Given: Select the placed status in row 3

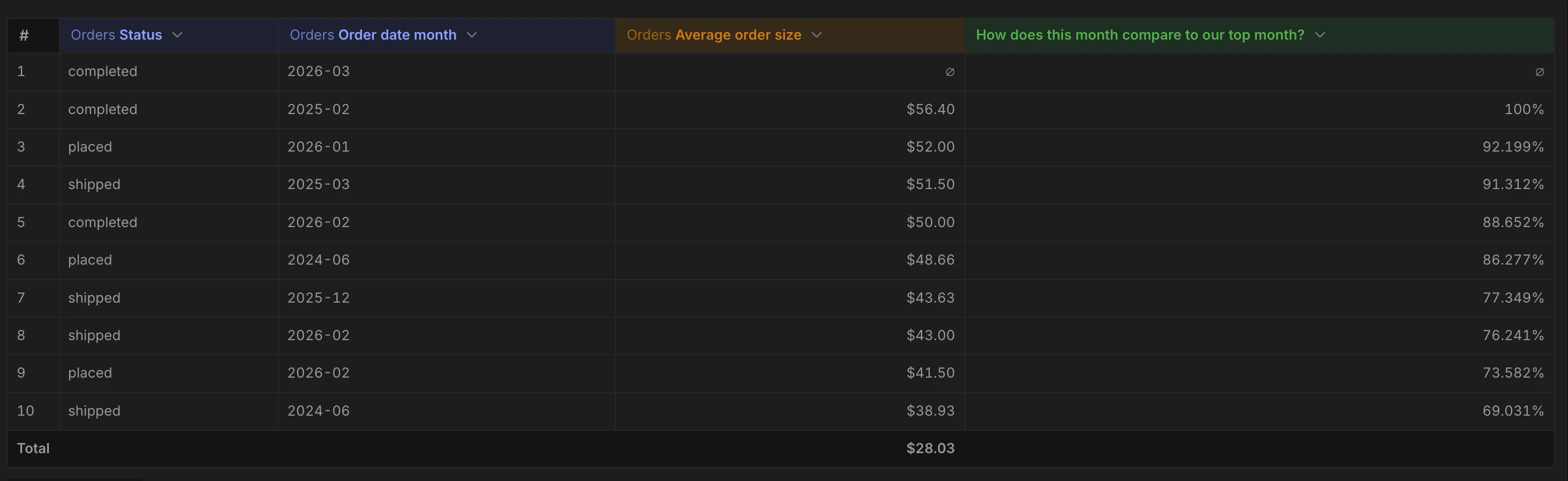Looking at the screenshot, I should [x=89, y=147].
